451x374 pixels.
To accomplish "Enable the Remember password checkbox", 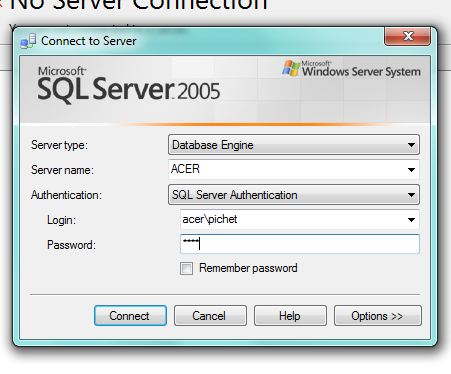I will click(x=186, y=268).
